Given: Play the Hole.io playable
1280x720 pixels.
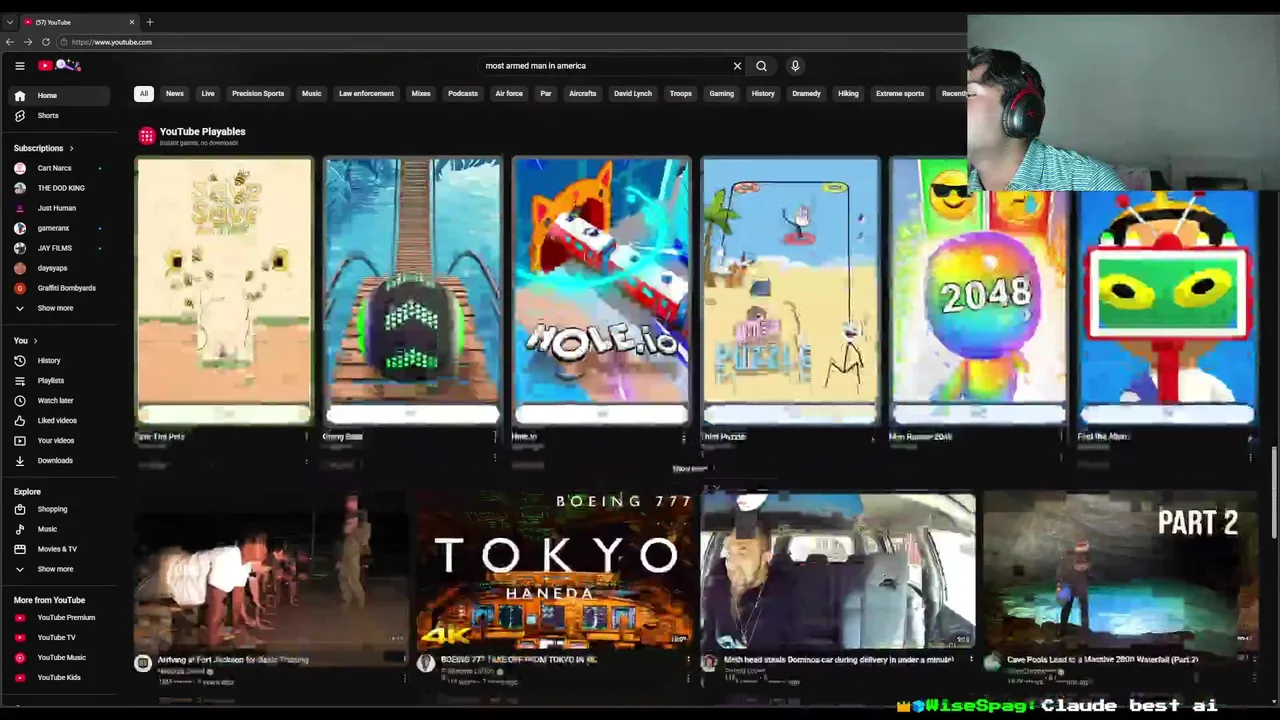Looking at the screenshot, I should [x=601, y=291].
